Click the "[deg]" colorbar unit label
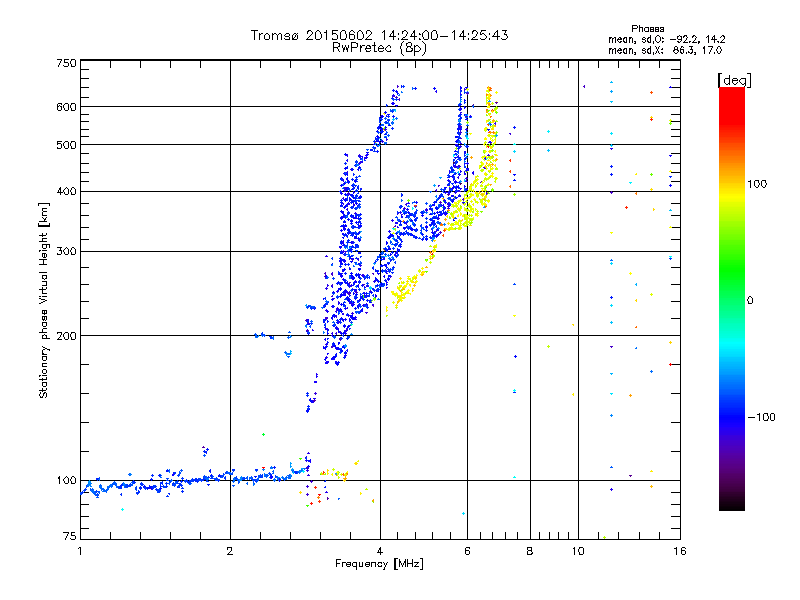The image size is (800, 600). tap(734, 80)
